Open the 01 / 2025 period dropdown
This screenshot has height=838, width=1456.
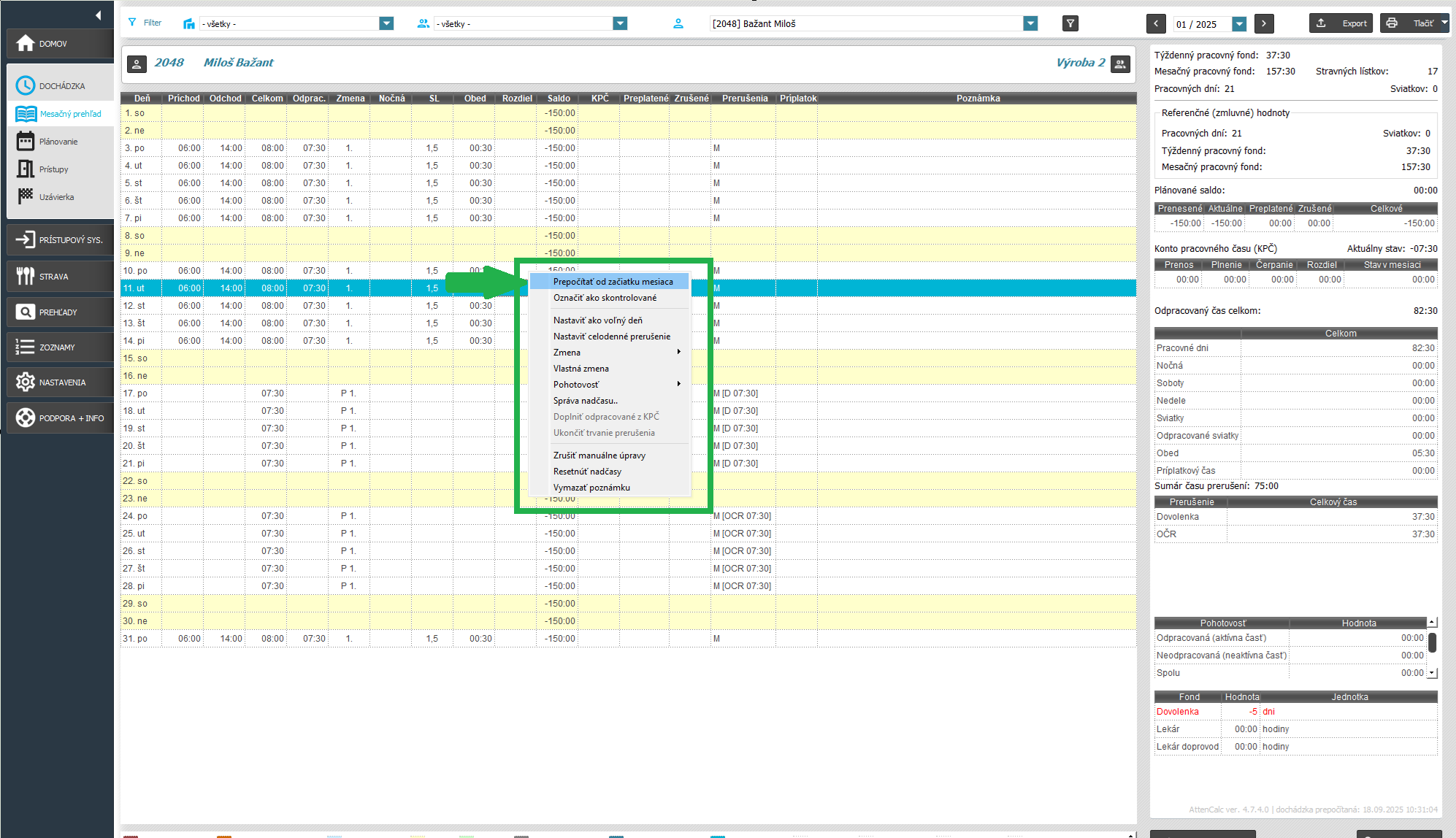1239,23
